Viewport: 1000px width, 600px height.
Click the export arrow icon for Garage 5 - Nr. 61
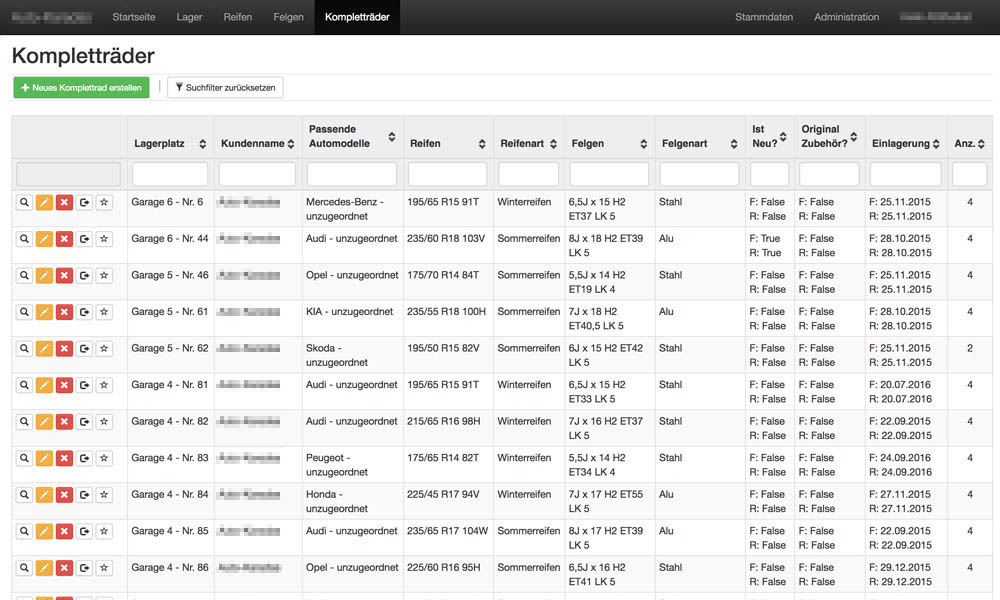click(84, 312)
